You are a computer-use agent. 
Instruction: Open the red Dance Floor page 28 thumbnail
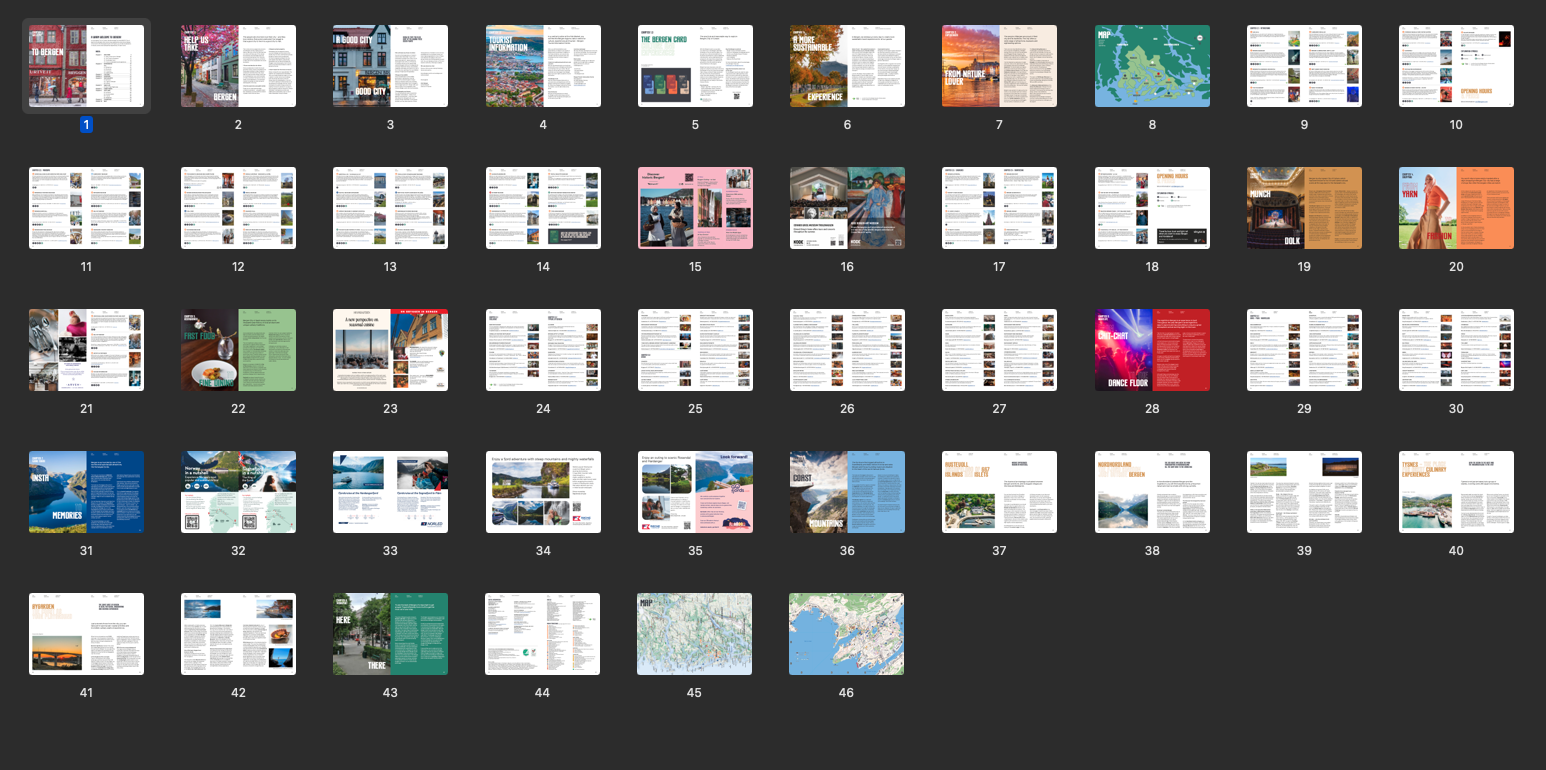[x=1151, y=350]
